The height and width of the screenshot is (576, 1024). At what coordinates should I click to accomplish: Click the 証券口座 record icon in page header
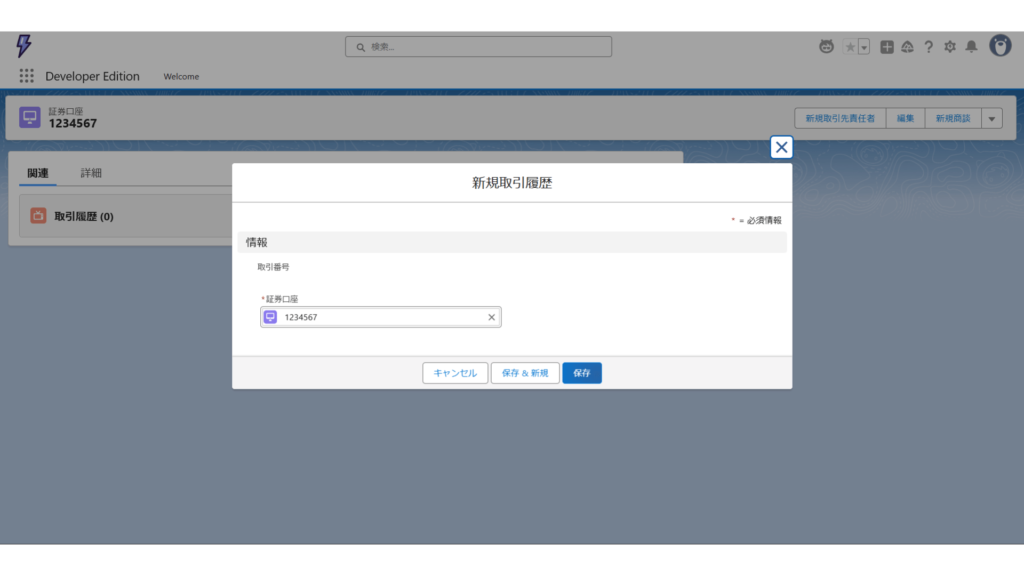tap(29, 118)
